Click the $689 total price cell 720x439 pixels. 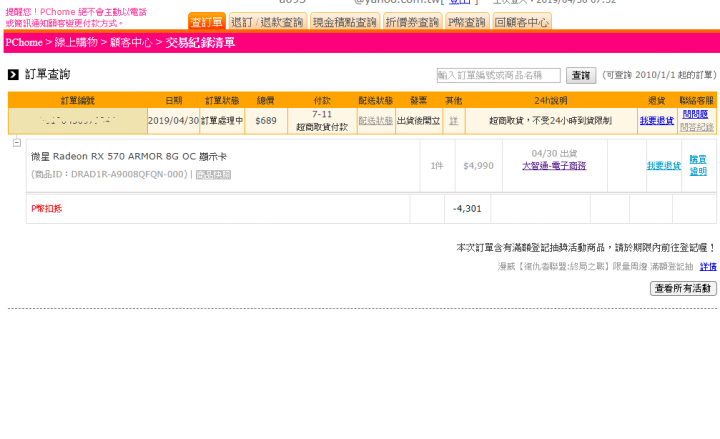coord(266,120)
